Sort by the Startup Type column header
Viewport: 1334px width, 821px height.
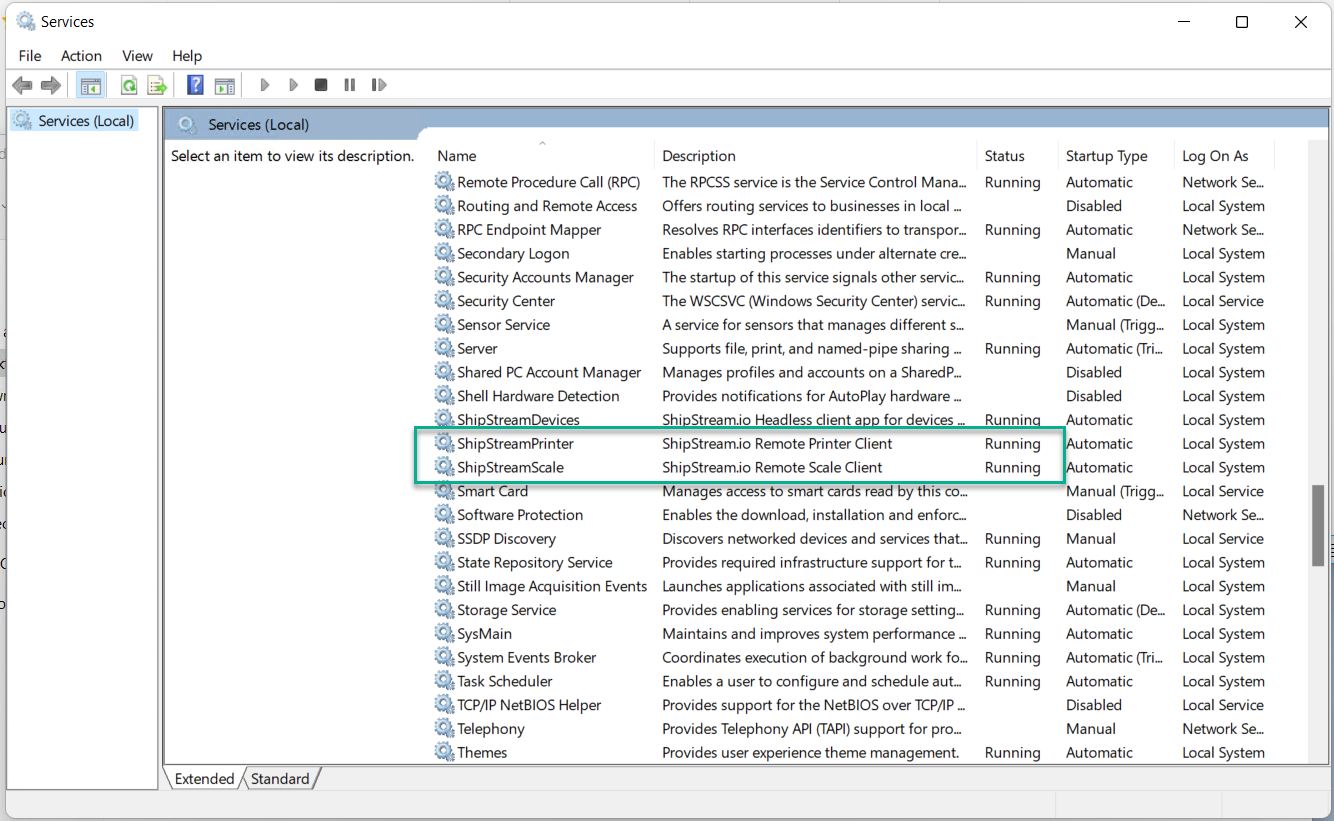point(1106,156)
